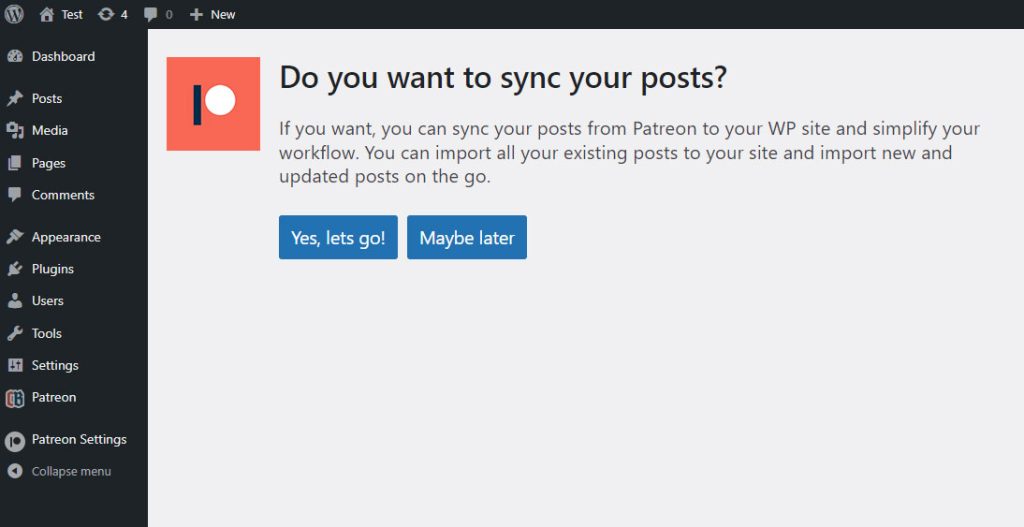Open the Dashboard gauge icon
This screenshot has width=1024, height=527.
[x=15, y=56]
